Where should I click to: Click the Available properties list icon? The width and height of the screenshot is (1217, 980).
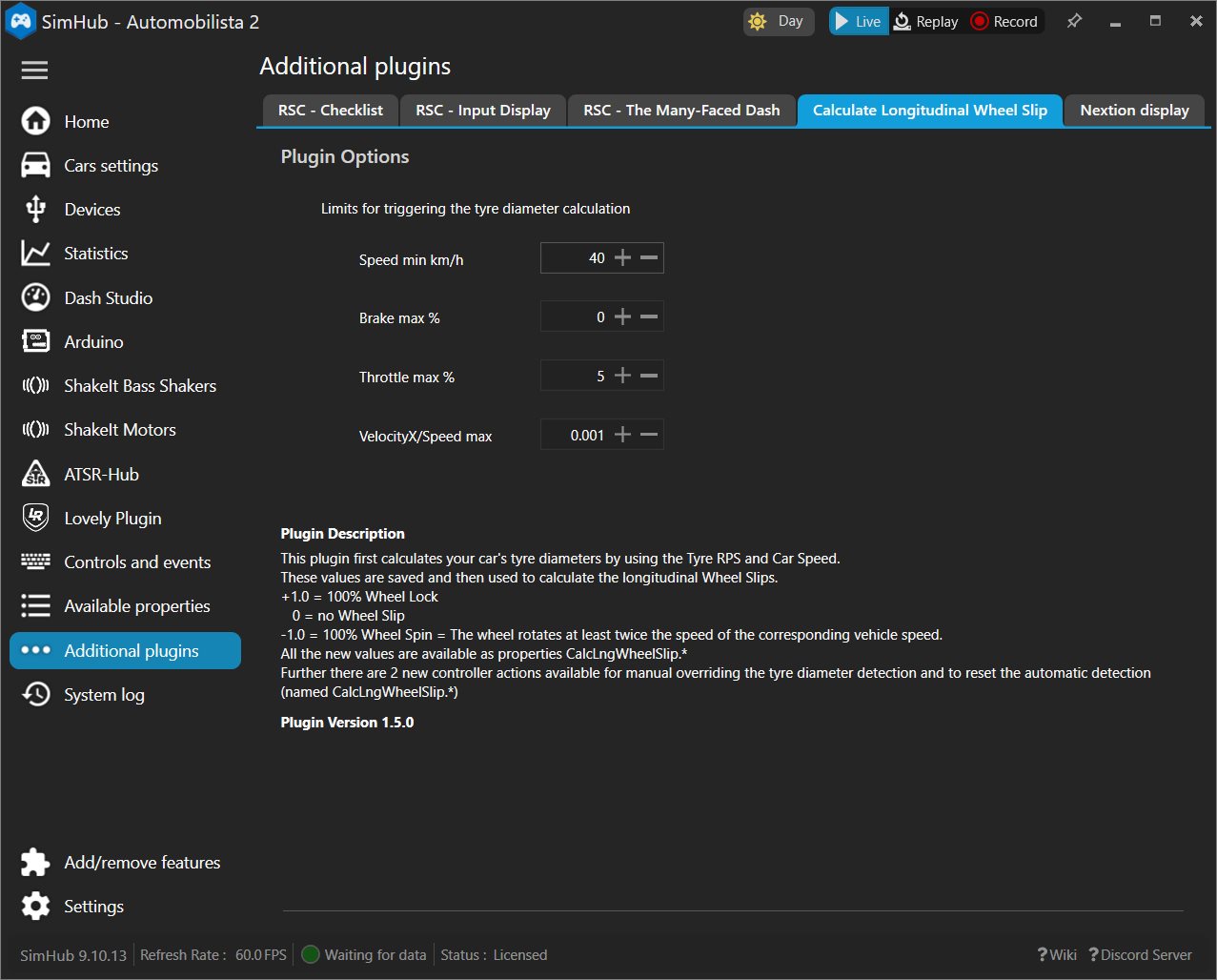[x=35, y=605]
